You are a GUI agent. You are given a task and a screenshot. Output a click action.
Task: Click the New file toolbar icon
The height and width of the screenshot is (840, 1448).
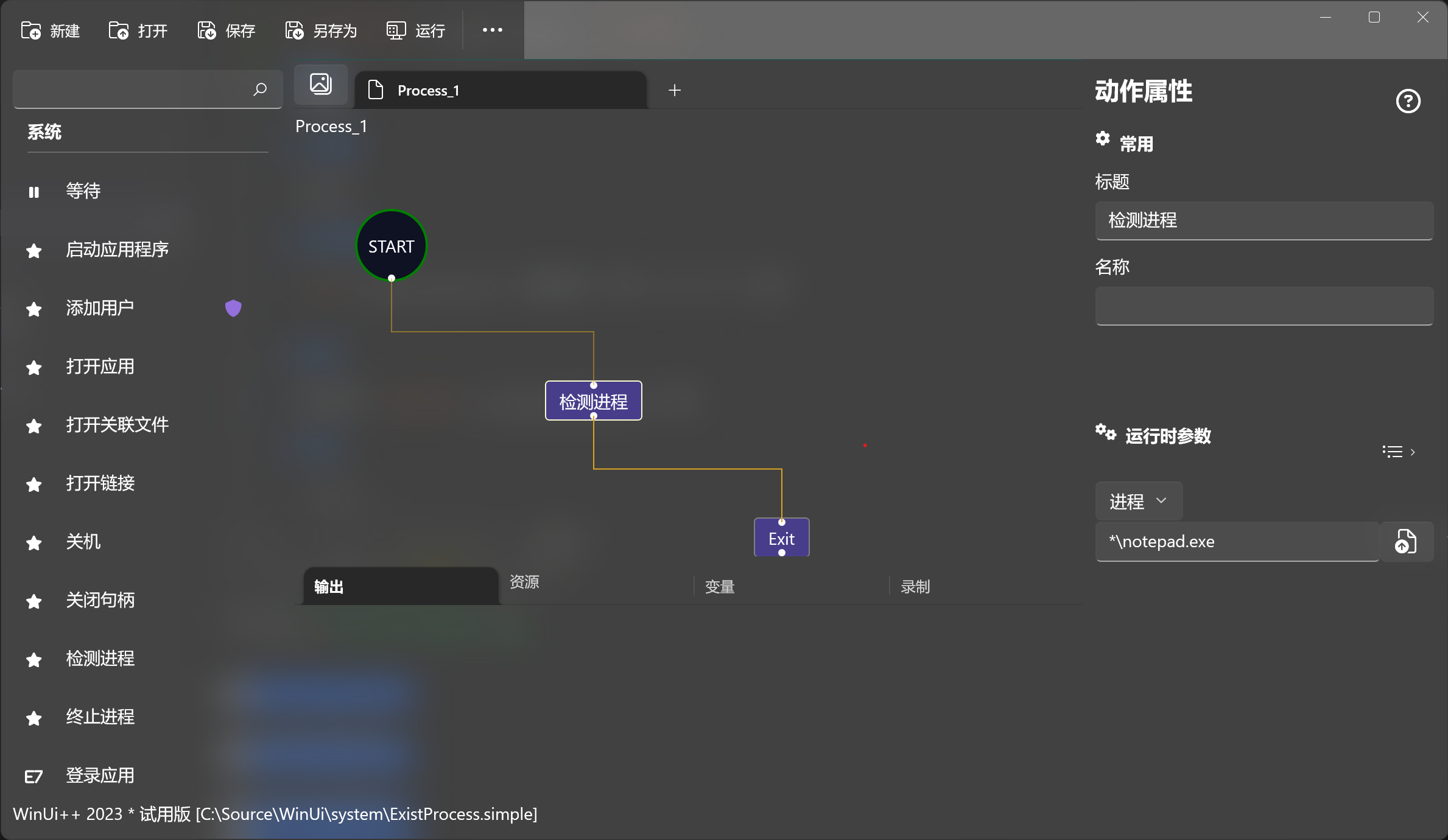coord(31,30)
